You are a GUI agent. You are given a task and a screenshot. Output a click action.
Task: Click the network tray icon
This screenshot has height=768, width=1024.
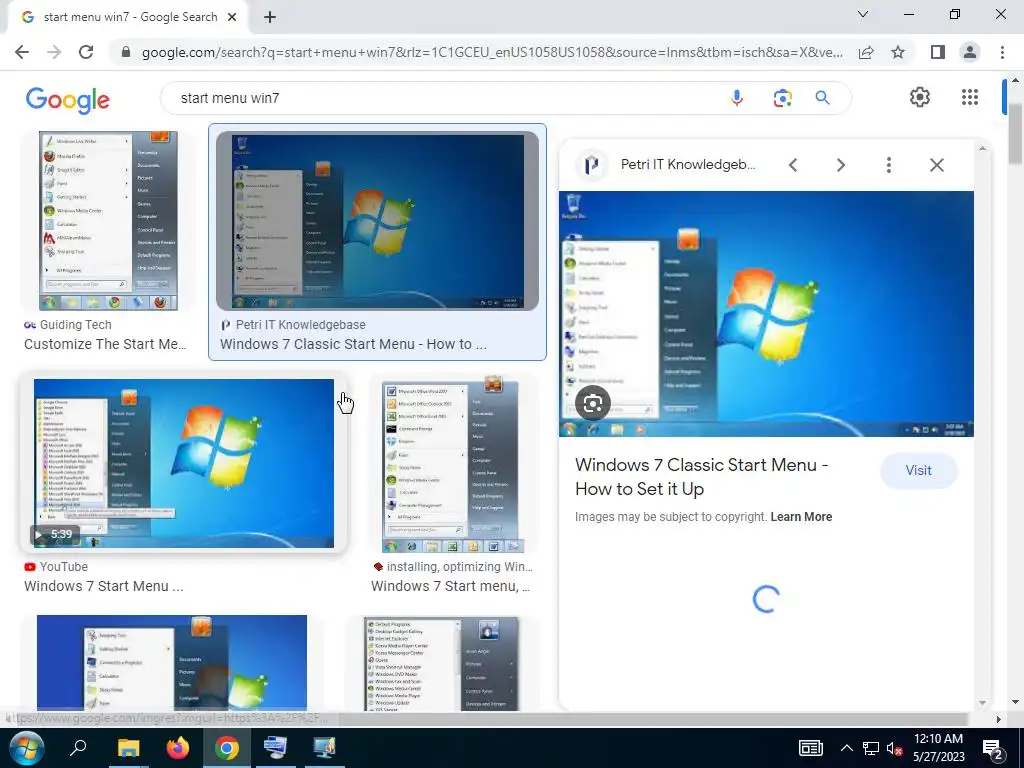tap(871, 748)
